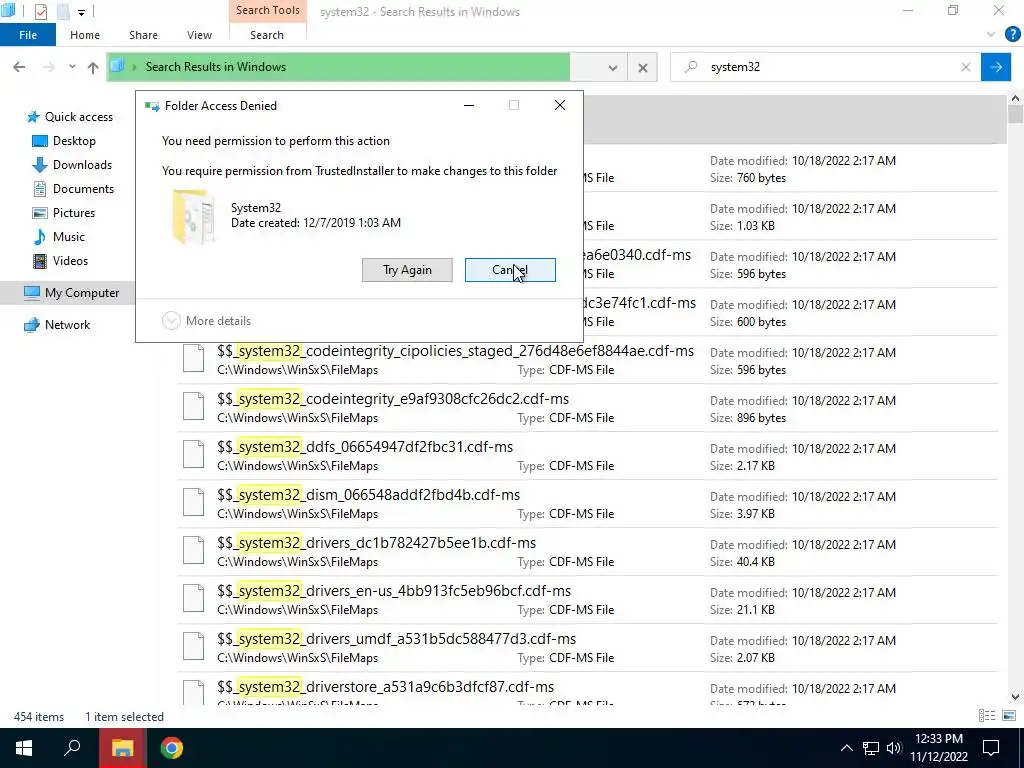1024x768 pixels.
Task: Stop loading with address bar X button
Action: pos(643,67)
